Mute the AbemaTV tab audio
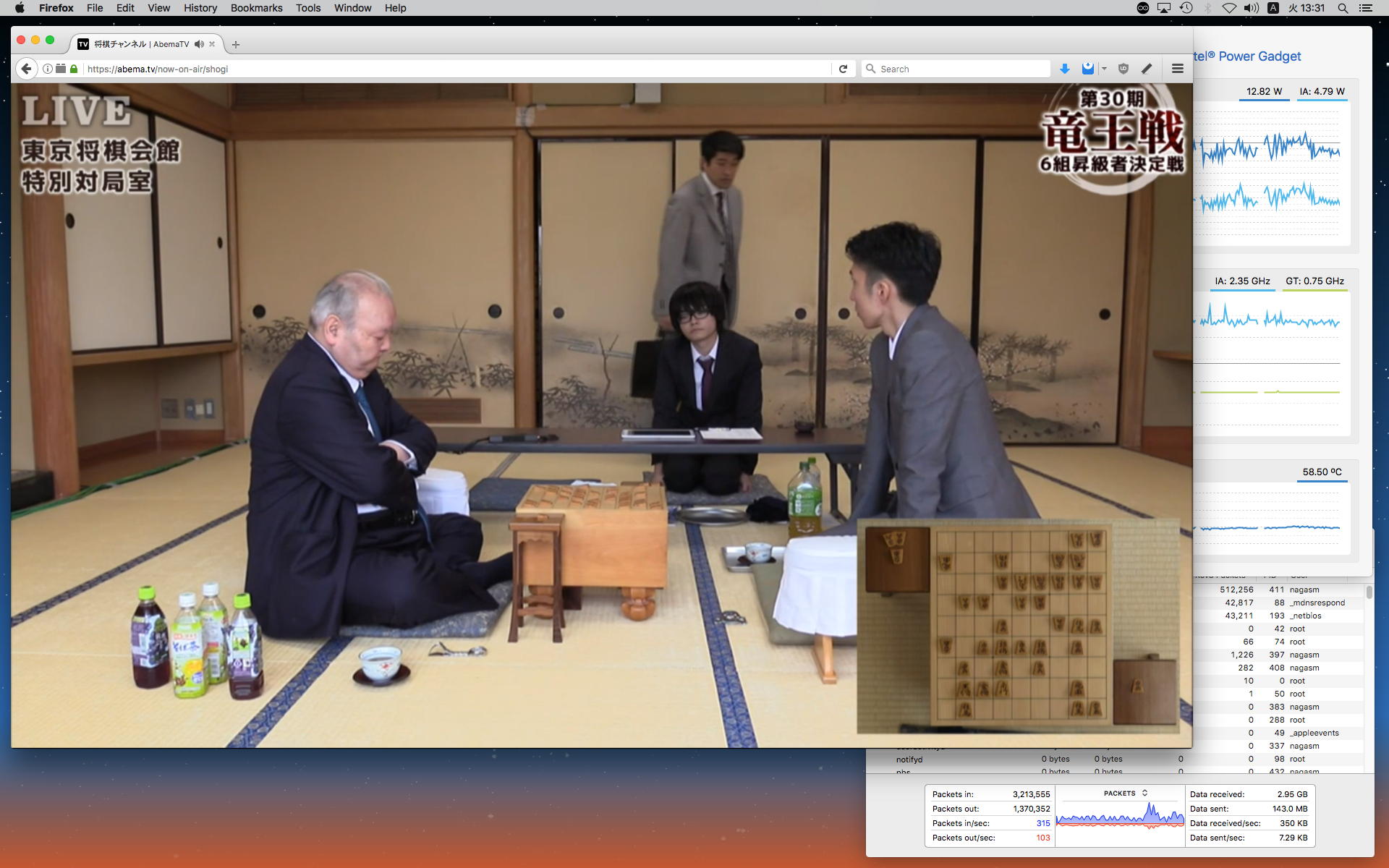1389x868 pixels. click(x=199, y=44)
